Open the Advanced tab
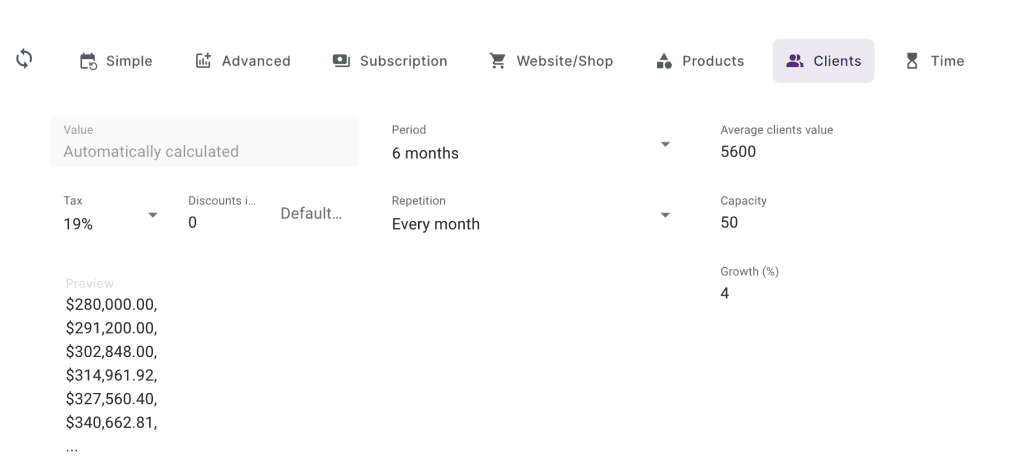 [243, 61]
